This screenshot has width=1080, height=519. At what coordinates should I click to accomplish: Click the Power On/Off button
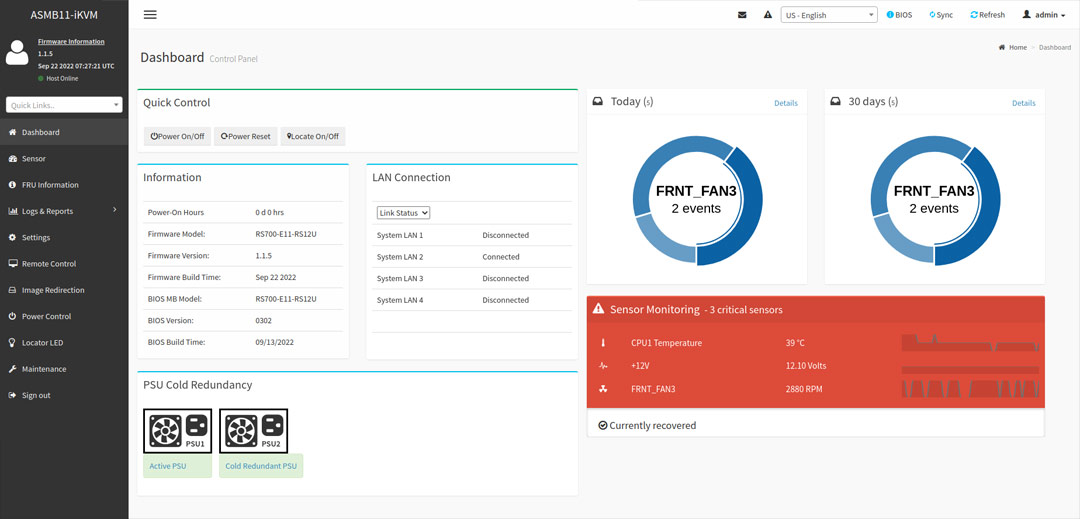(178, 136)
